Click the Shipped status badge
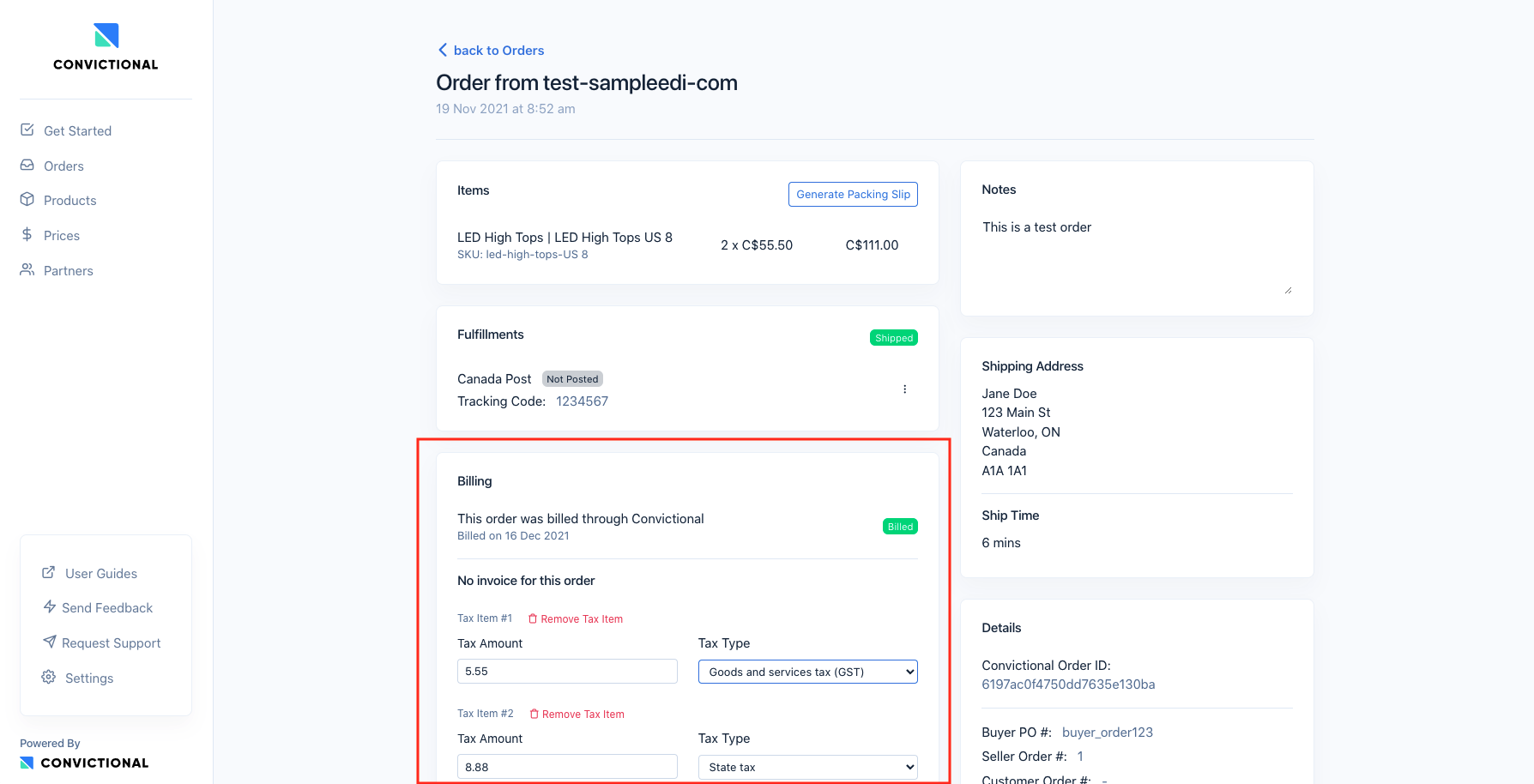This screenshot has height=784, width=1534. click(x=893, y=338)
